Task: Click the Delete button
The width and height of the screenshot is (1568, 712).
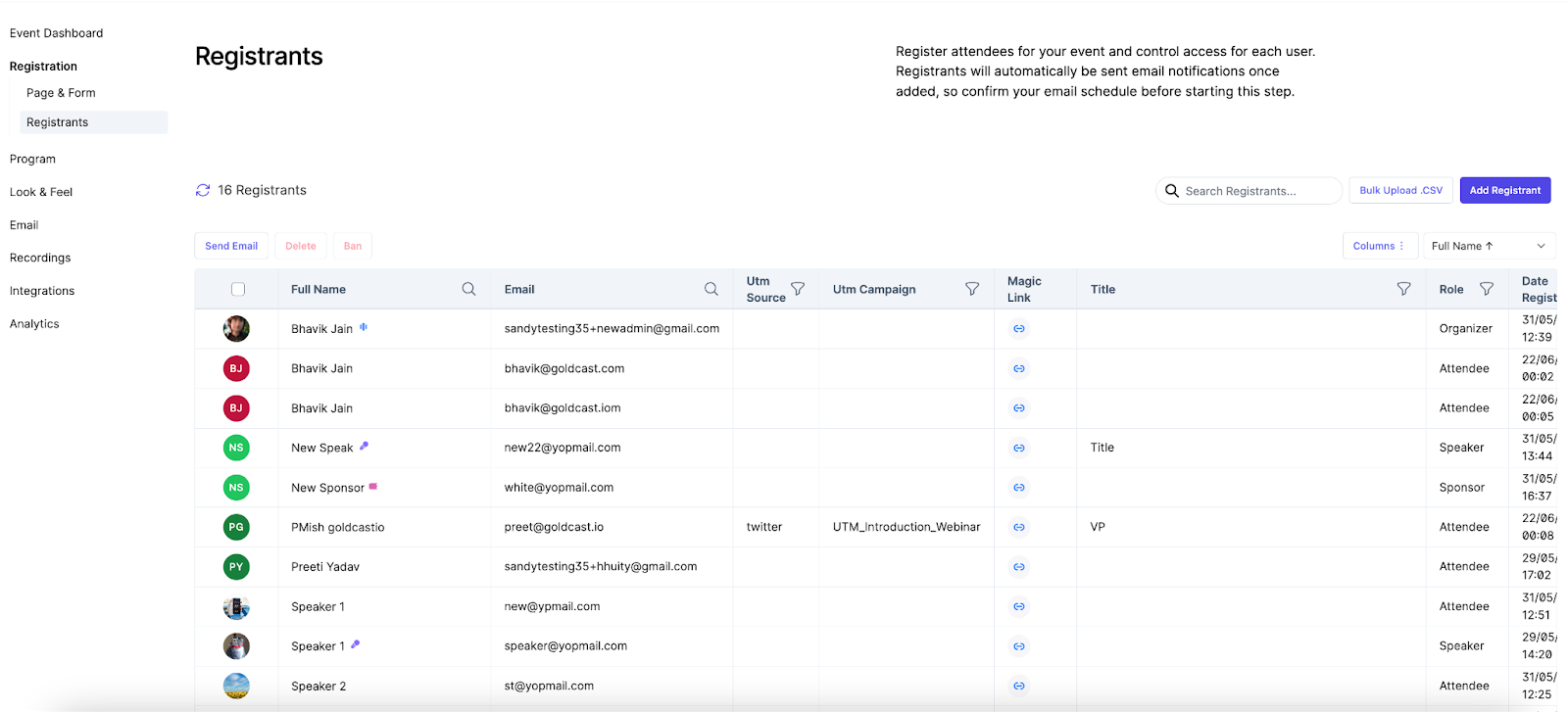Action: [301, 246]
